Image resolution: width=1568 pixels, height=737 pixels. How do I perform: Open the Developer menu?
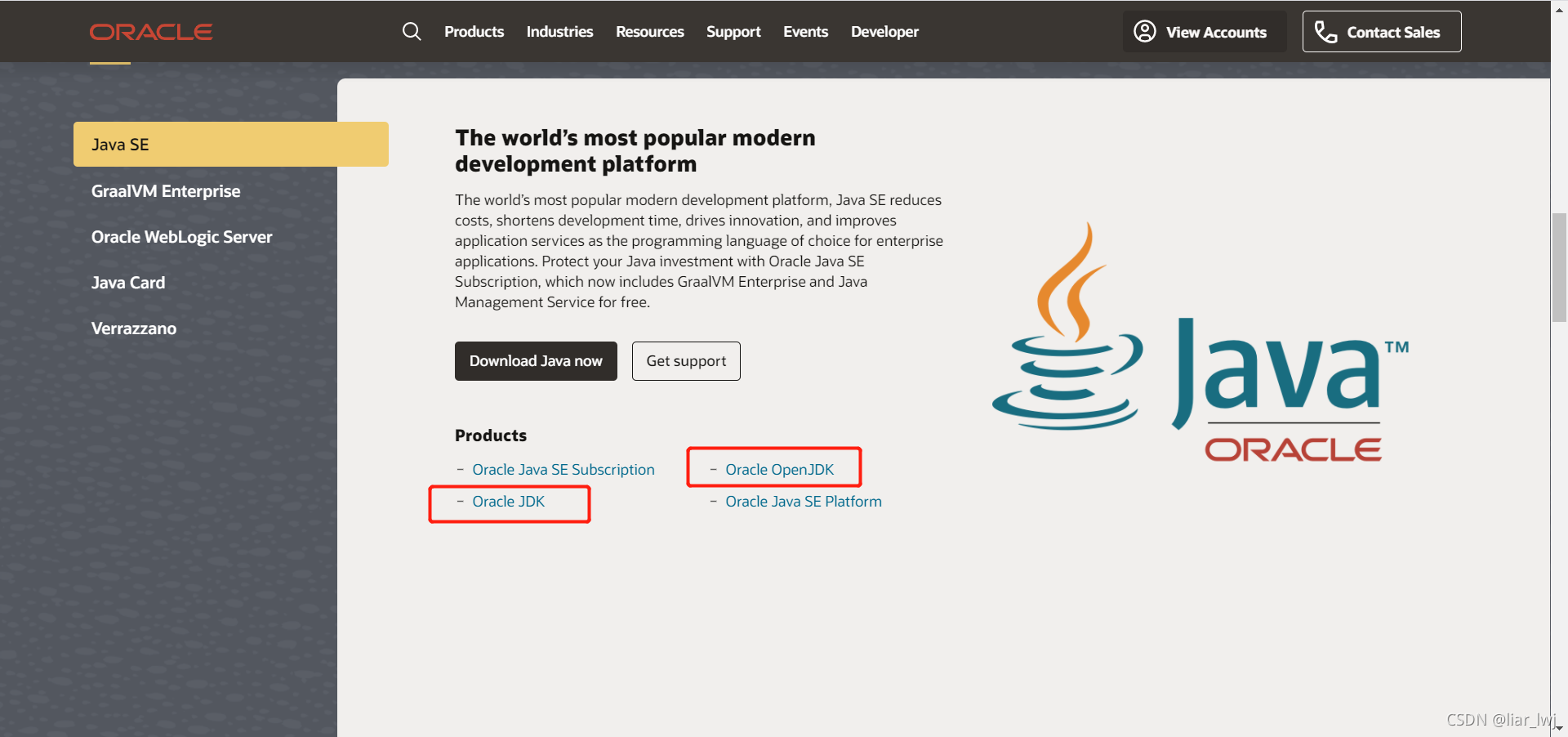click(x=884, y=32)
